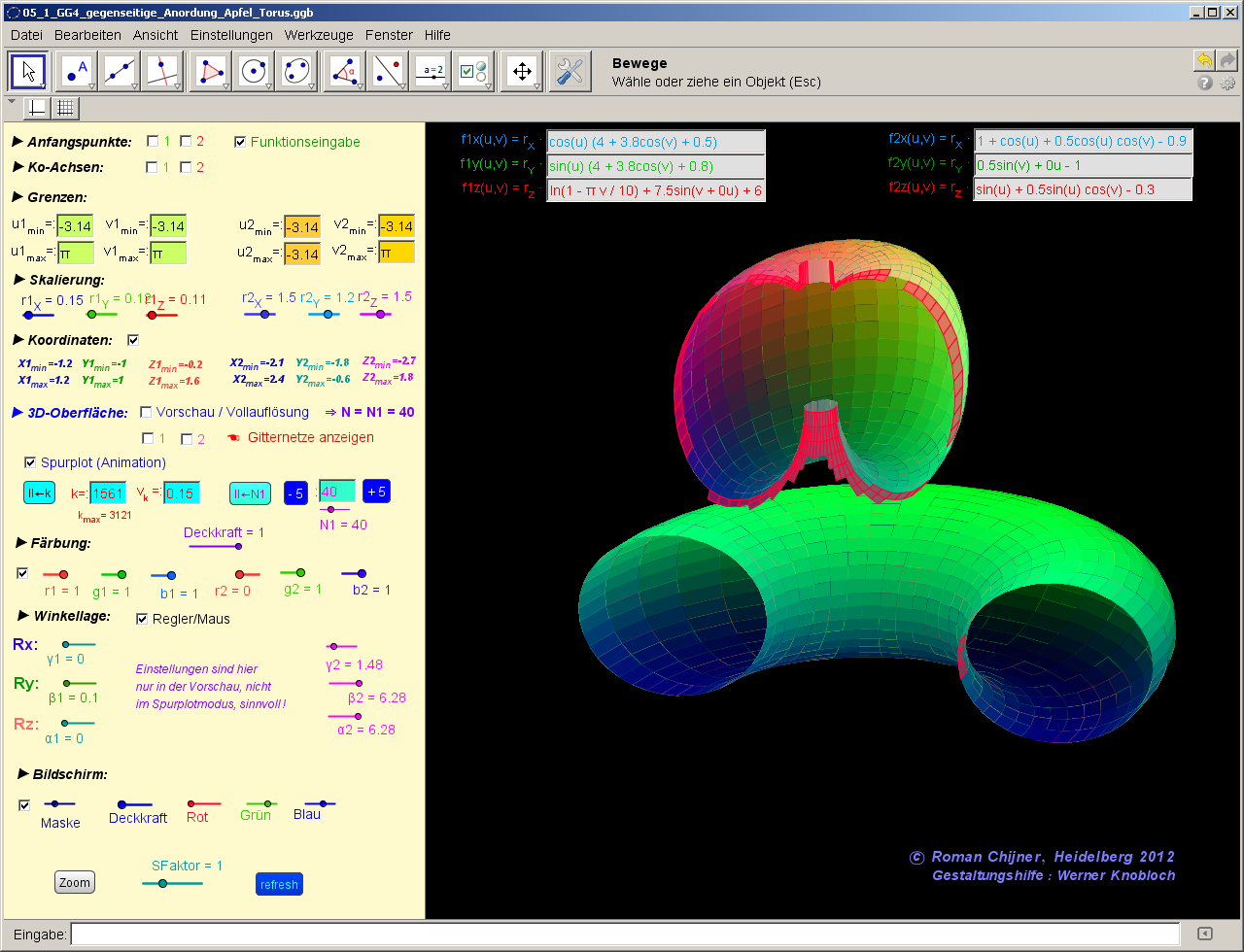The image size is (1244, 952).
Task: Click the Move Graphics View tool
Action: pyautogui.click(x=522, y=71)
